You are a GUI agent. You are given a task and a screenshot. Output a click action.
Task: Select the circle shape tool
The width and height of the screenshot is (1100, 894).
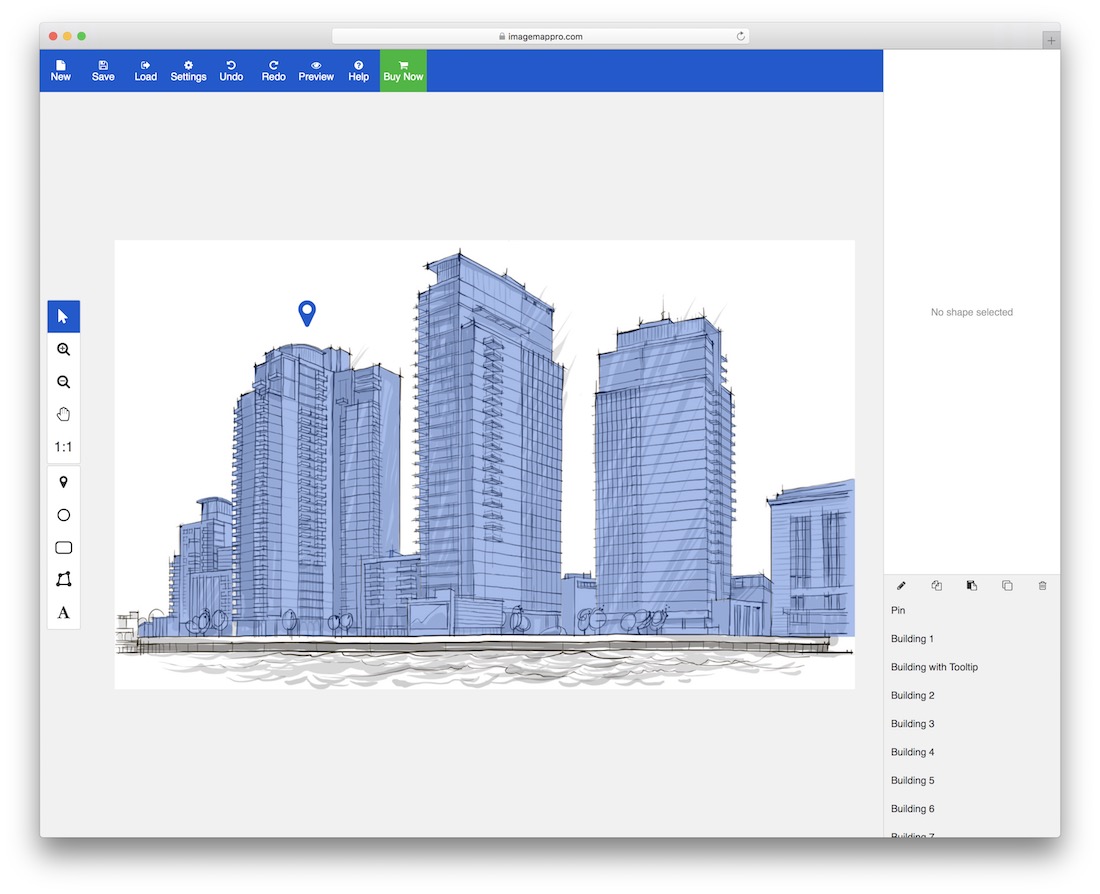tap(63, 515)
